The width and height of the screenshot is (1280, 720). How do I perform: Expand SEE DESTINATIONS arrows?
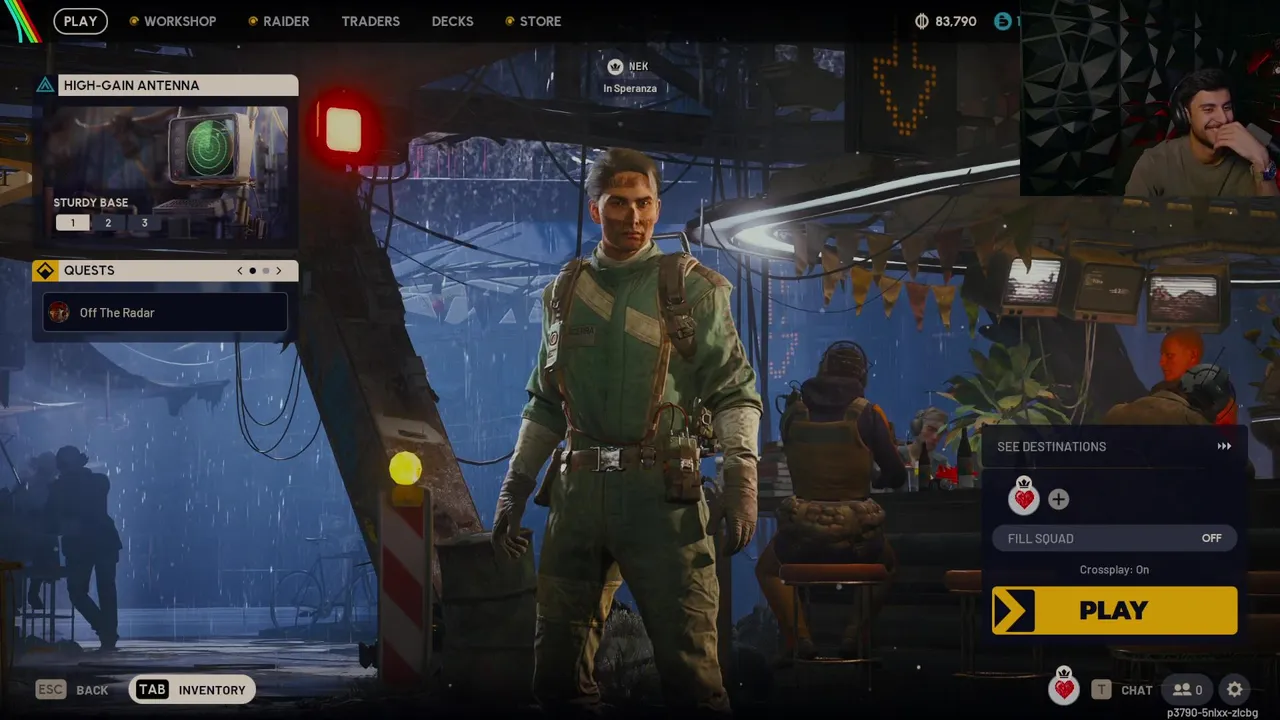click(x=1224, y=446)
